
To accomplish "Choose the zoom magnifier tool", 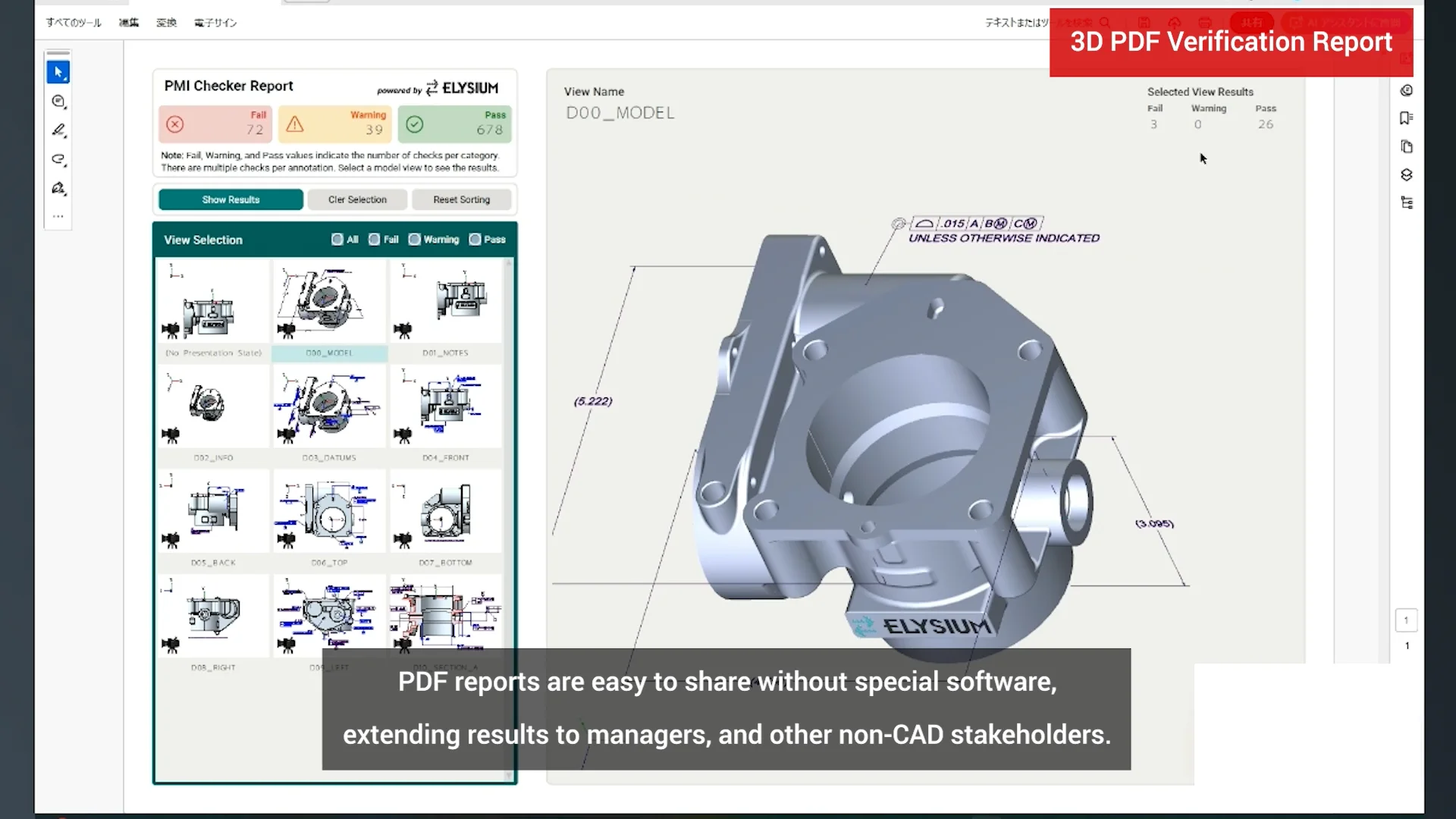I will click(58, 101).
